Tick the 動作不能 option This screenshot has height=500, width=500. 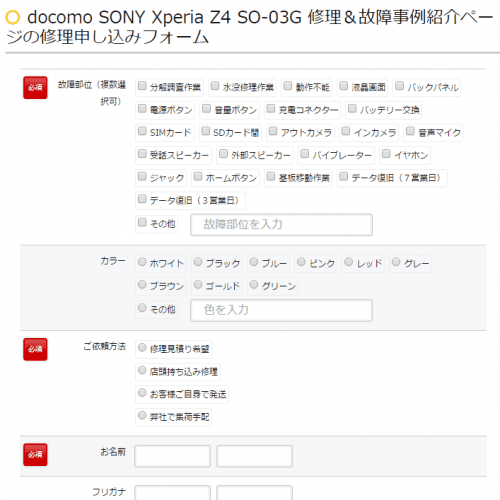[288, 86]
